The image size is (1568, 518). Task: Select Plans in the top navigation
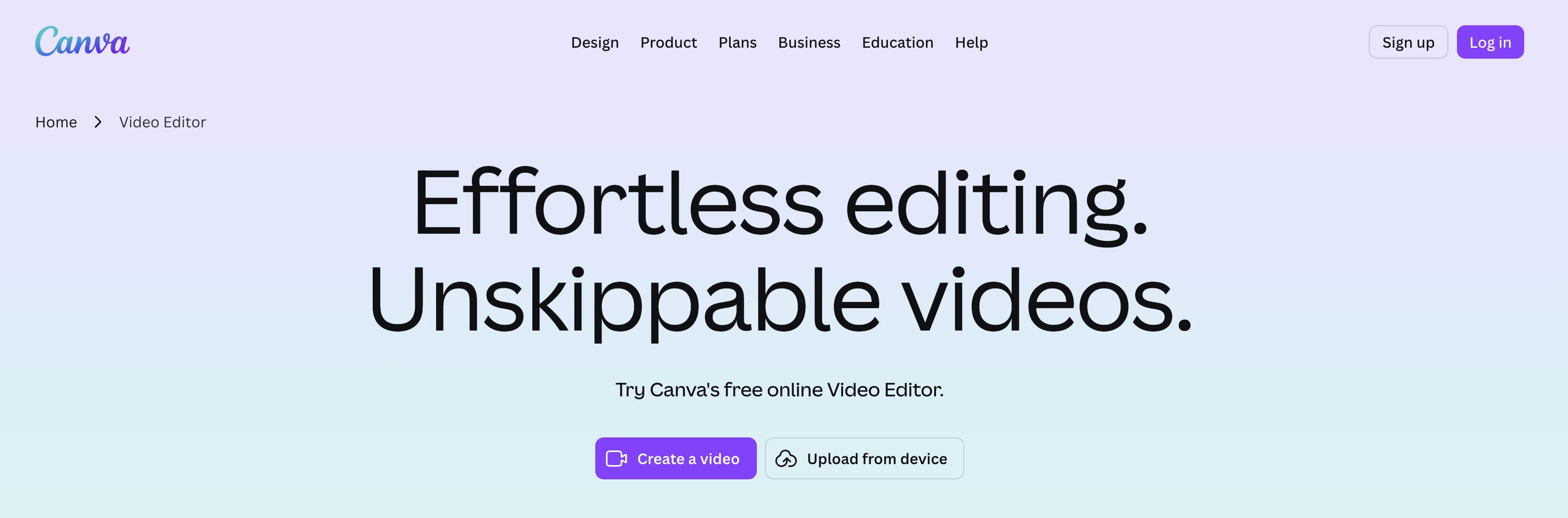[737, 42]
